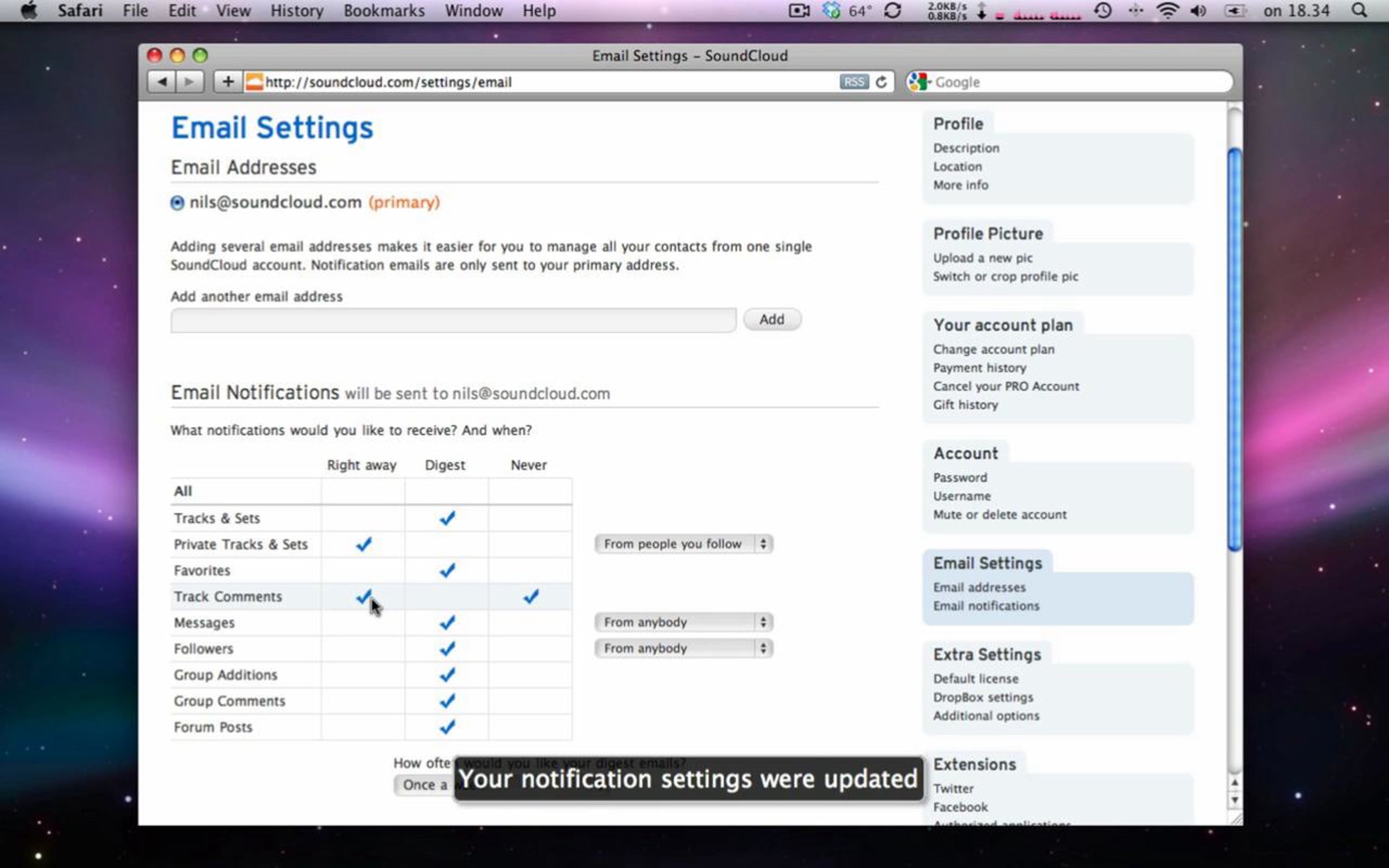This screenshot has width=1389, height=868.
Task: Toggle Track Comments Never checkmark
Action: pos(531,597)
